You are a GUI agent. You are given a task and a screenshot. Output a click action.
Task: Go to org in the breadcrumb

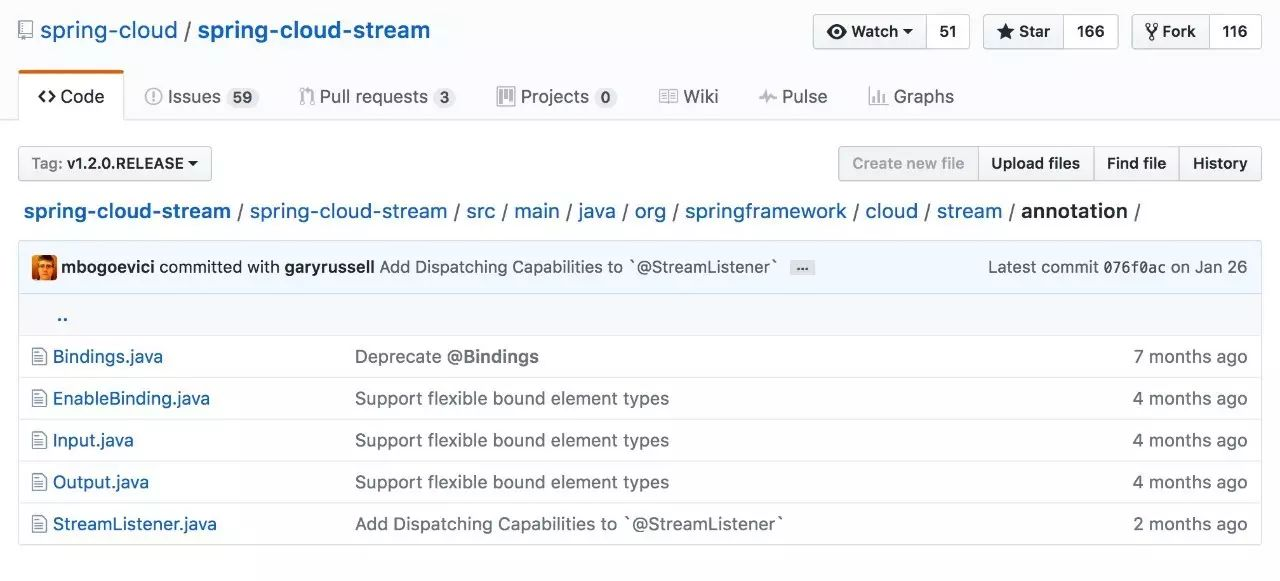[x=650, y=212]
